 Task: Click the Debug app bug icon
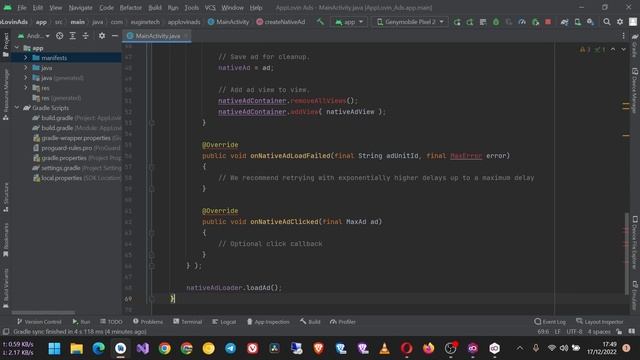[x=496, y=22]
